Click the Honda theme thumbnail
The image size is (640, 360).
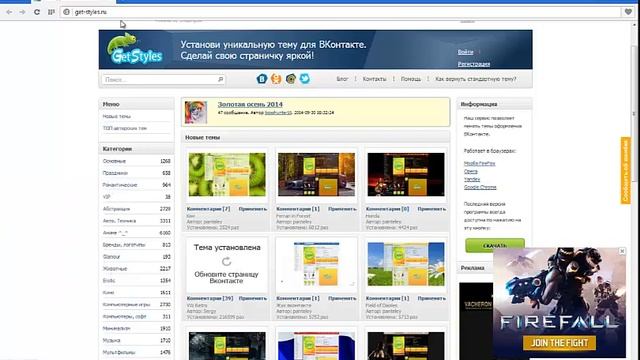click(406, 175)
